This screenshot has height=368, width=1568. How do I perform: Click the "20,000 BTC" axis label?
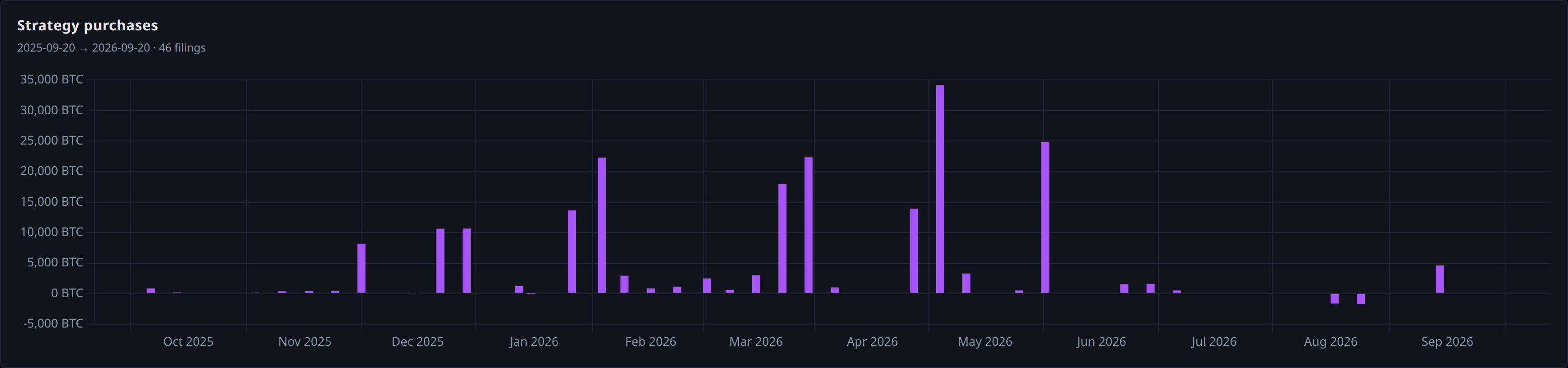(x=52, y=170)
